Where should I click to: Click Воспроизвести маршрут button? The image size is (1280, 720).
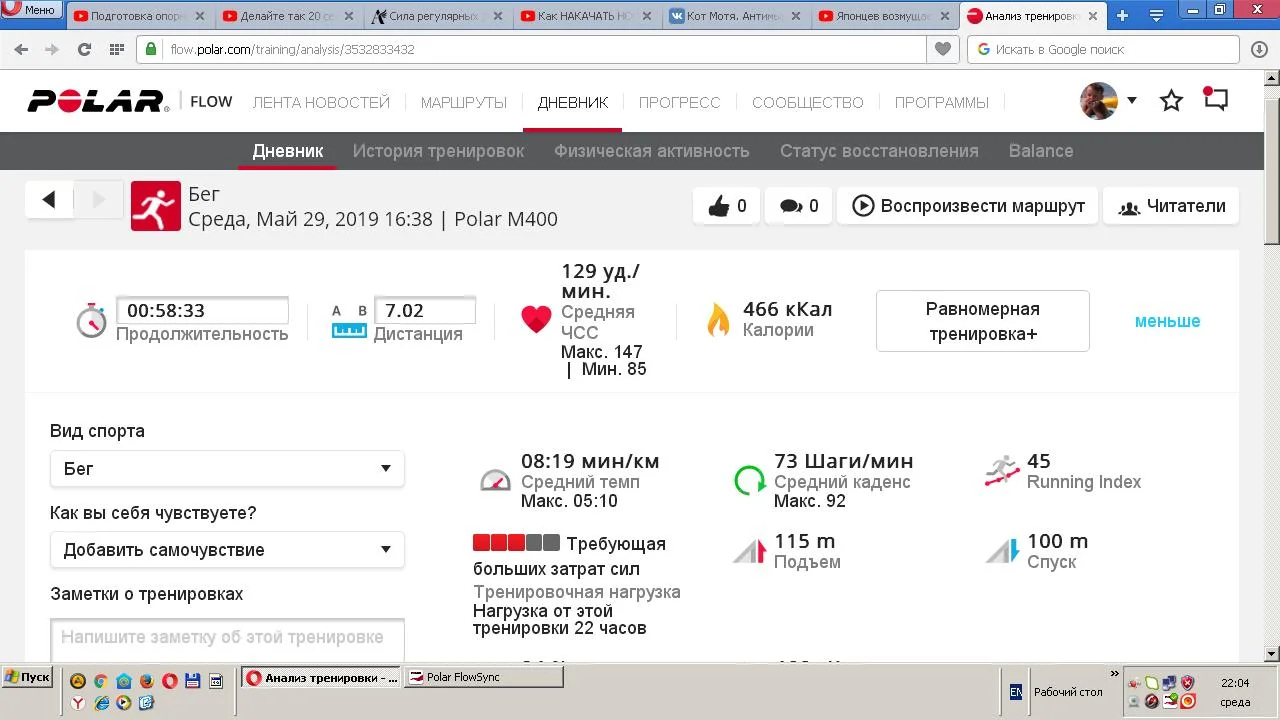point(967,206)
